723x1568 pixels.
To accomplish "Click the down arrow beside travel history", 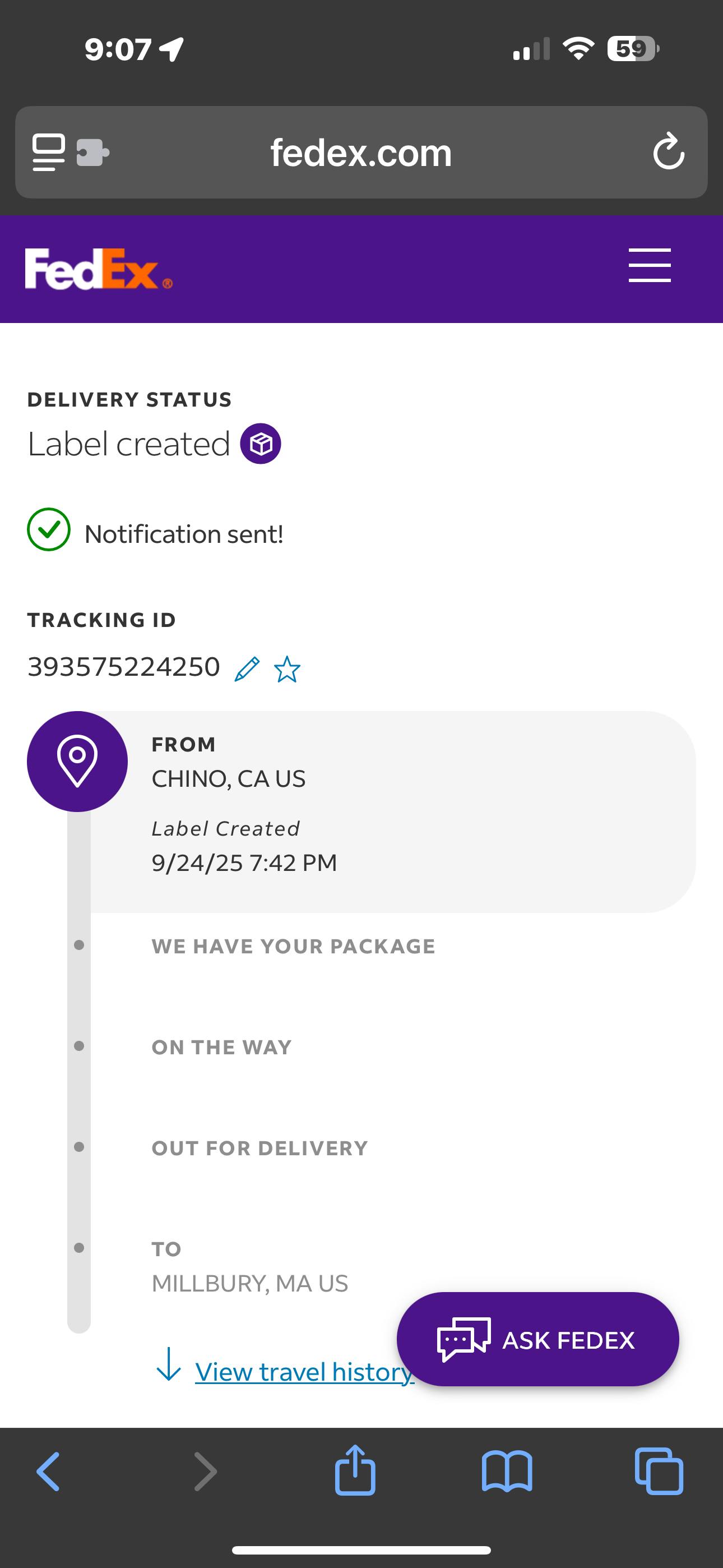I will (169, 1364).
